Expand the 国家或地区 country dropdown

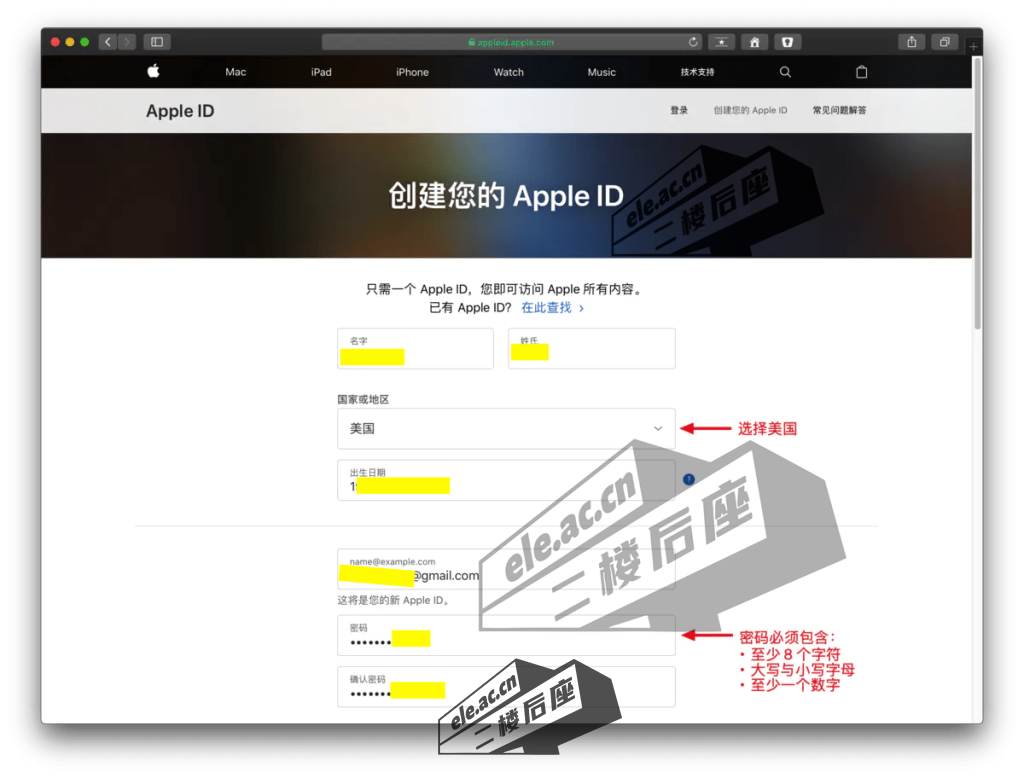(x=506, y=428)
